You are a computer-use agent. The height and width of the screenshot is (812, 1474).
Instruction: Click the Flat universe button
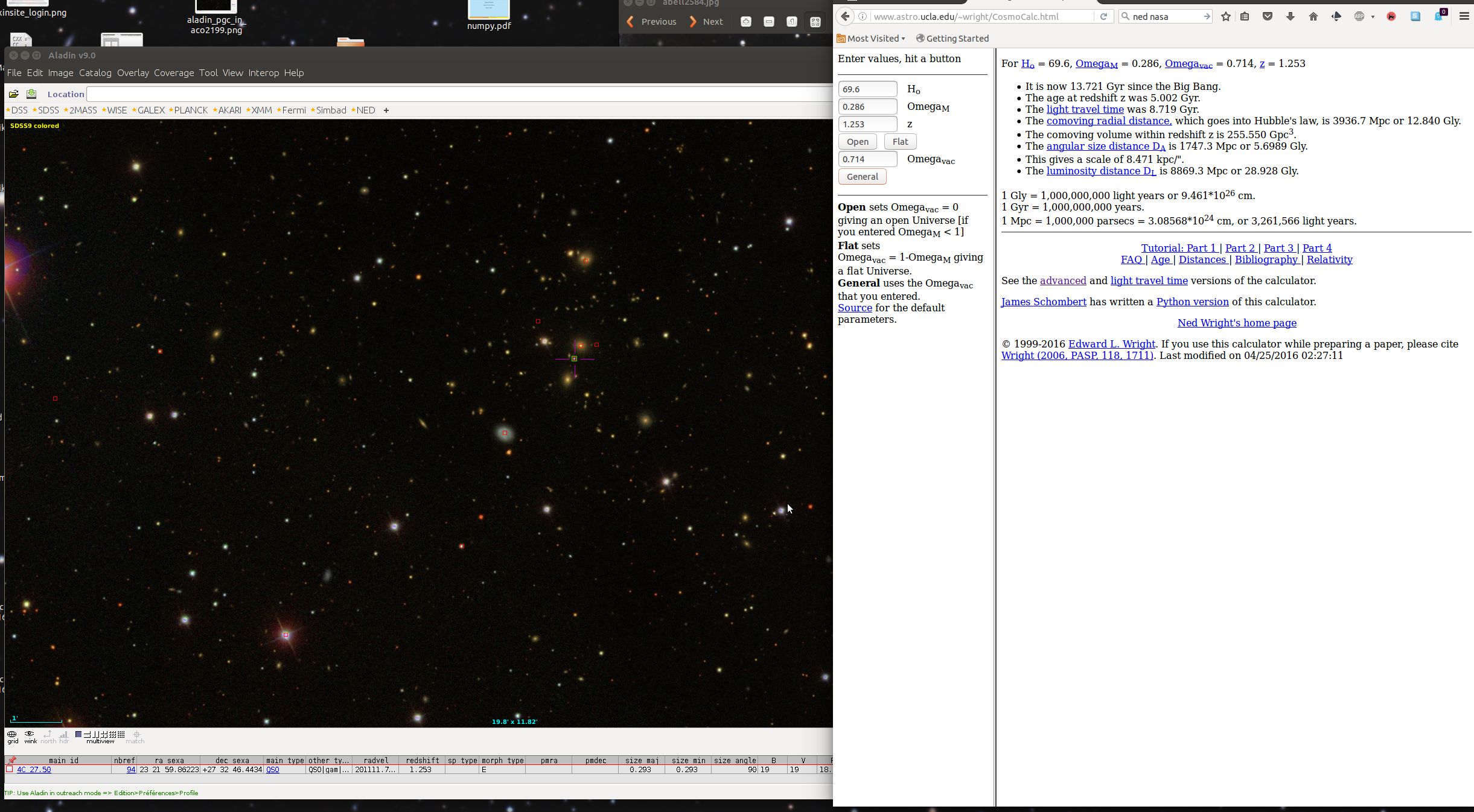coord(900,142)
